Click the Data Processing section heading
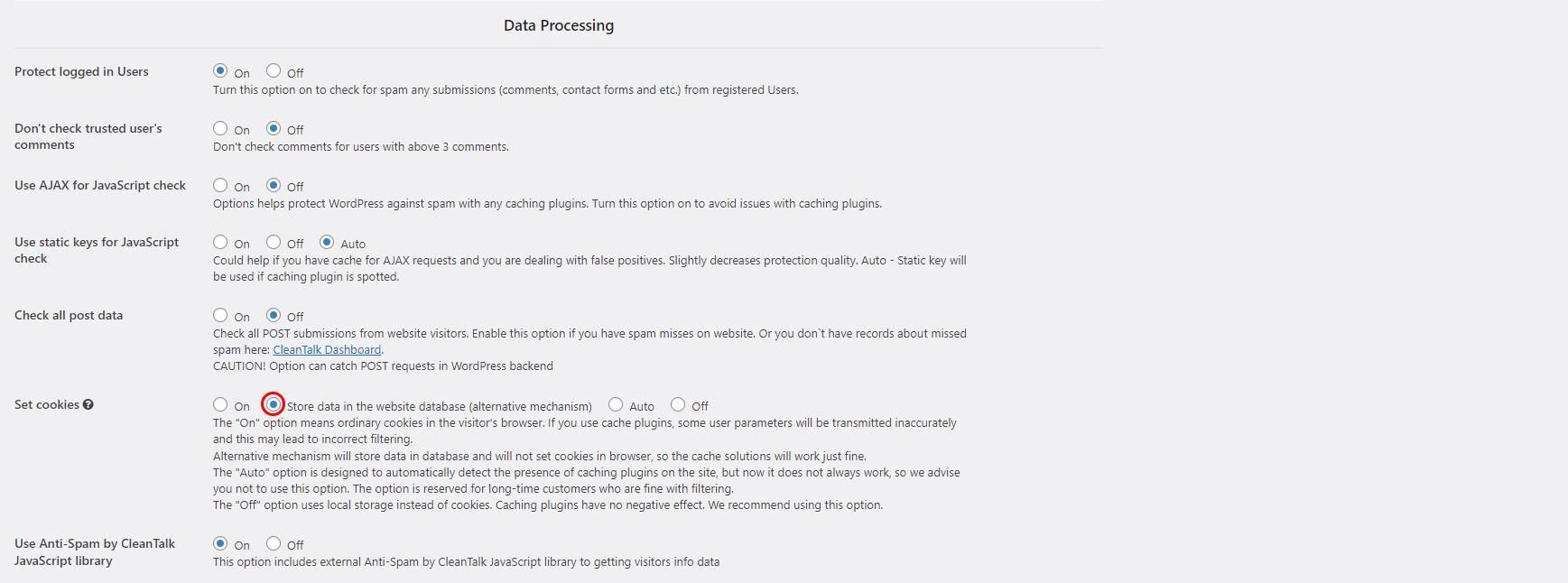Viewport: 1568px width, 583px height. (x=559, y=25)
